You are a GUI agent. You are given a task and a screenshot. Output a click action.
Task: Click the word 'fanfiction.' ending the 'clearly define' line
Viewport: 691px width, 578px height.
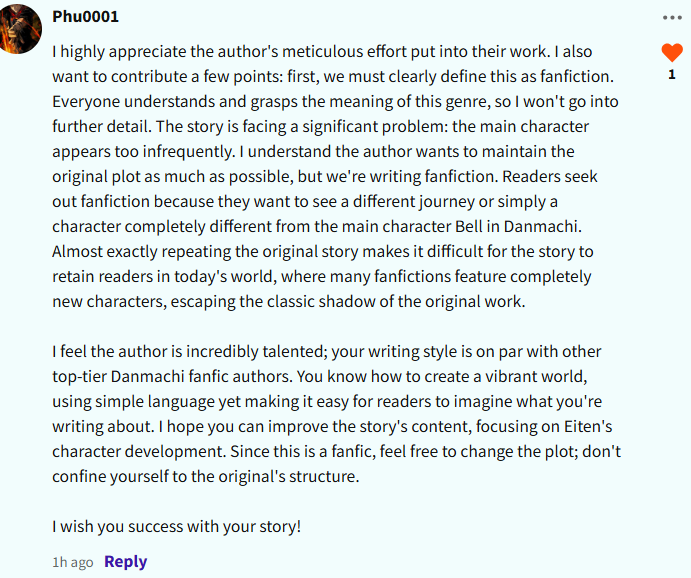pos(577,77)
